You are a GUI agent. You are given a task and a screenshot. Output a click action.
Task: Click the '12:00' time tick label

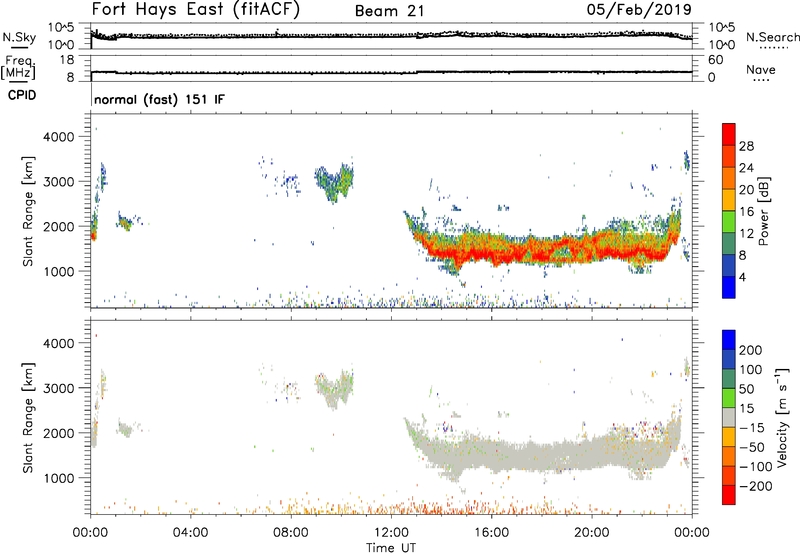(x=391, y=533)
